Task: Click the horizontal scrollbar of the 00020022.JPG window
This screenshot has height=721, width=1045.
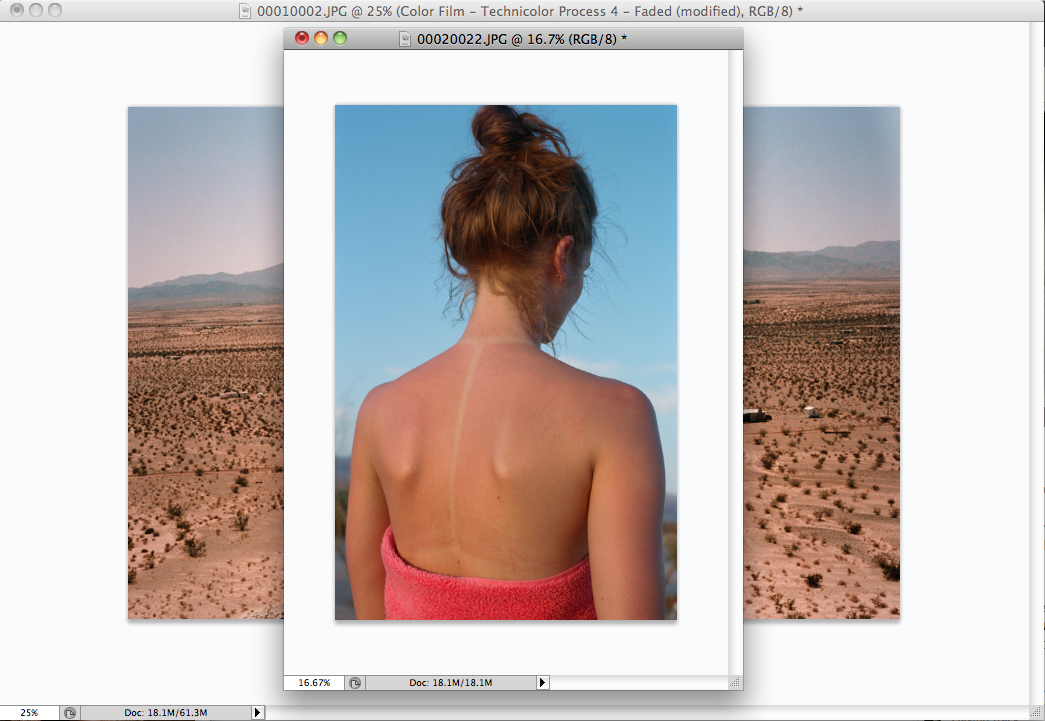Action: click(x=639, y=683)
